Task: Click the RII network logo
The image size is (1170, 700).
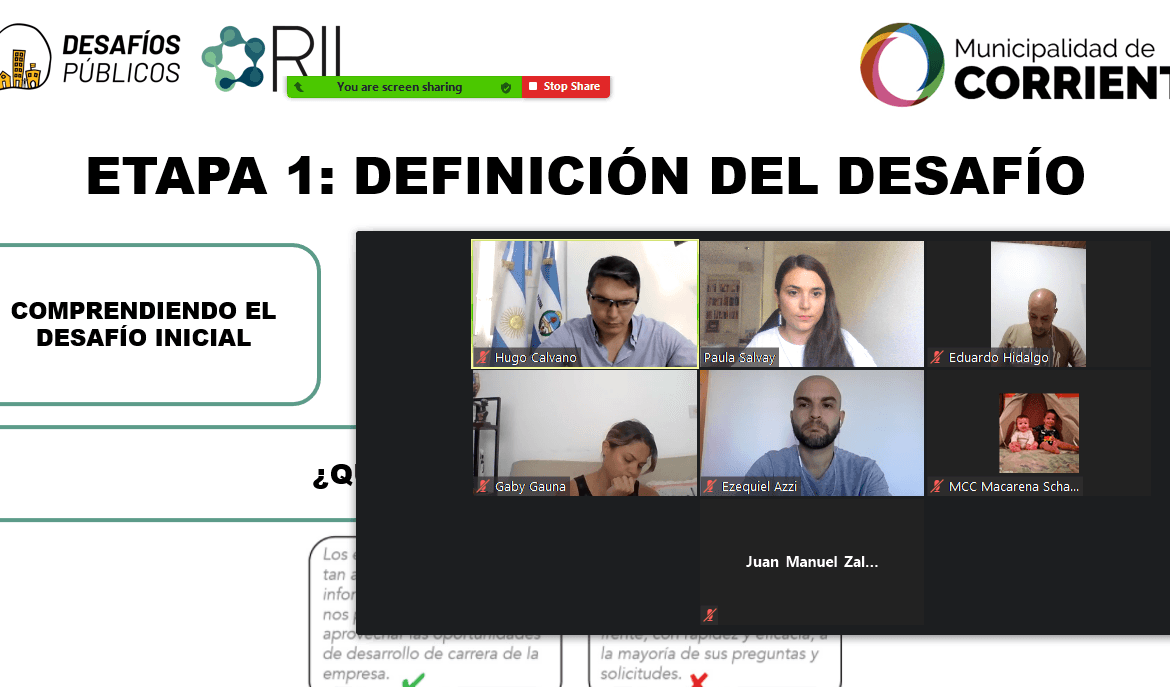Action: [270, 55]
